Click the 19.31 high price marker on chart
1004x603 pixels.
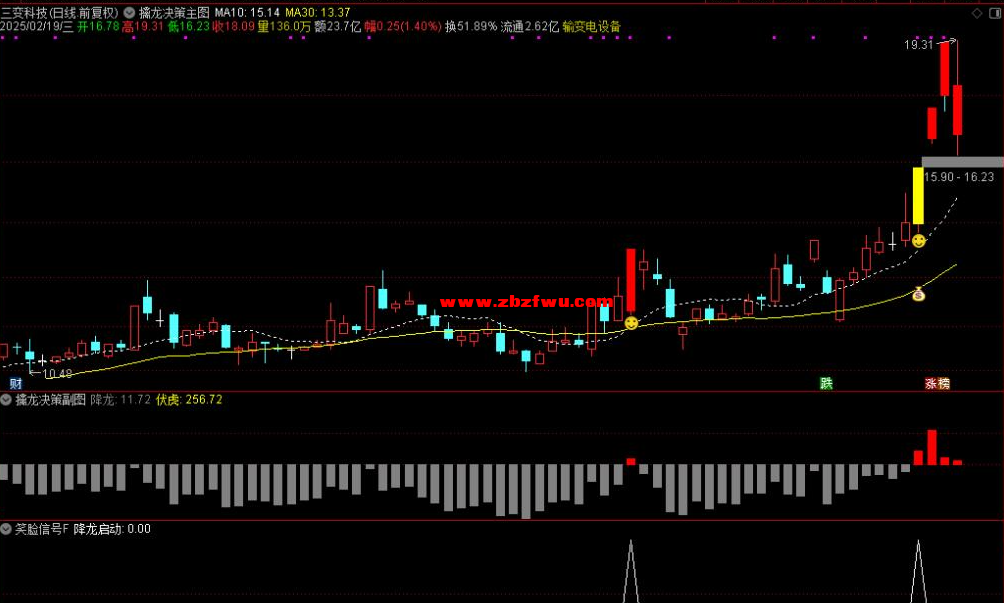(x=919, y=45)
